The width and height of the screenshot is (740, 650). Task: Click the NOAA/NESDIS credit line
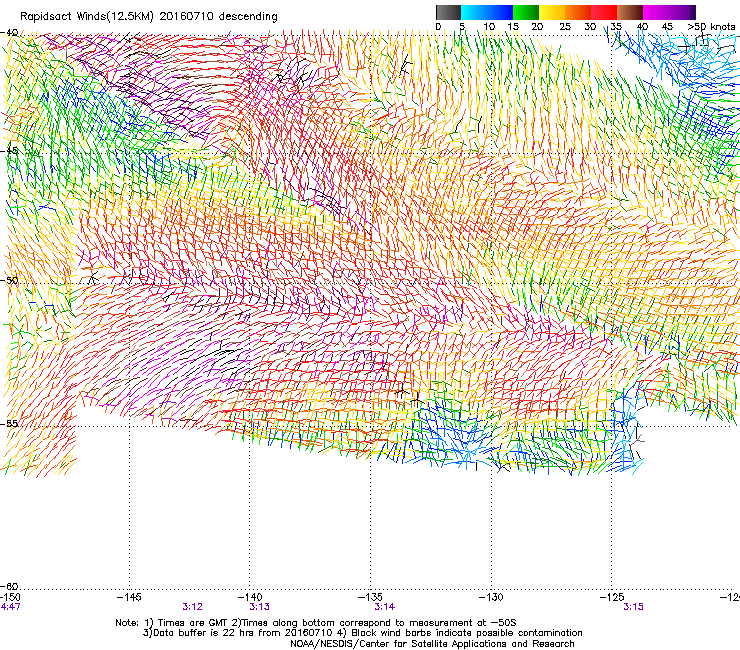(x=432, y=643)
